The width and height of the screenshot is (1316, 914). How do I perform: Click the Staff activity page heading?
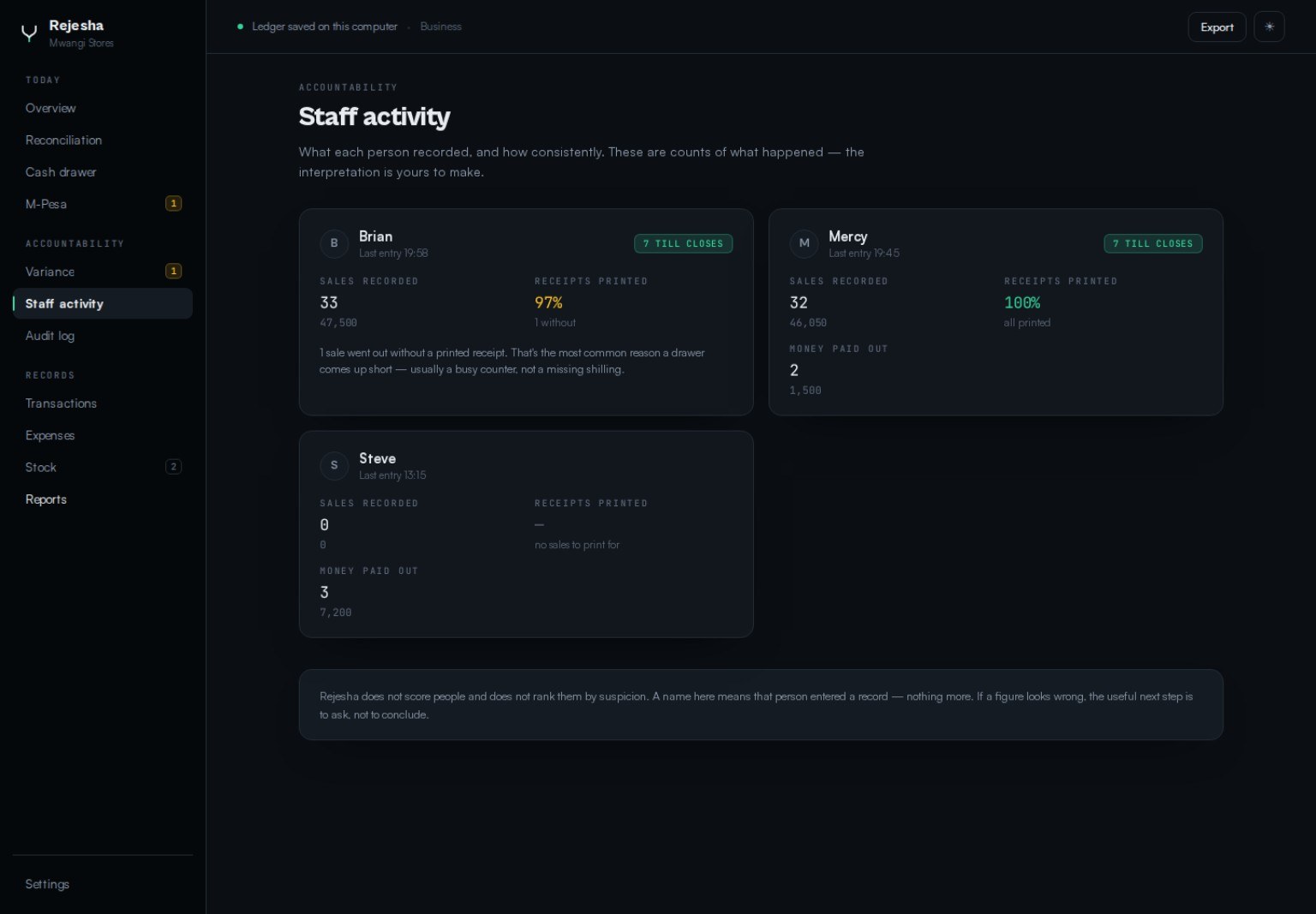pyautogui.click(x=374, y=116)
